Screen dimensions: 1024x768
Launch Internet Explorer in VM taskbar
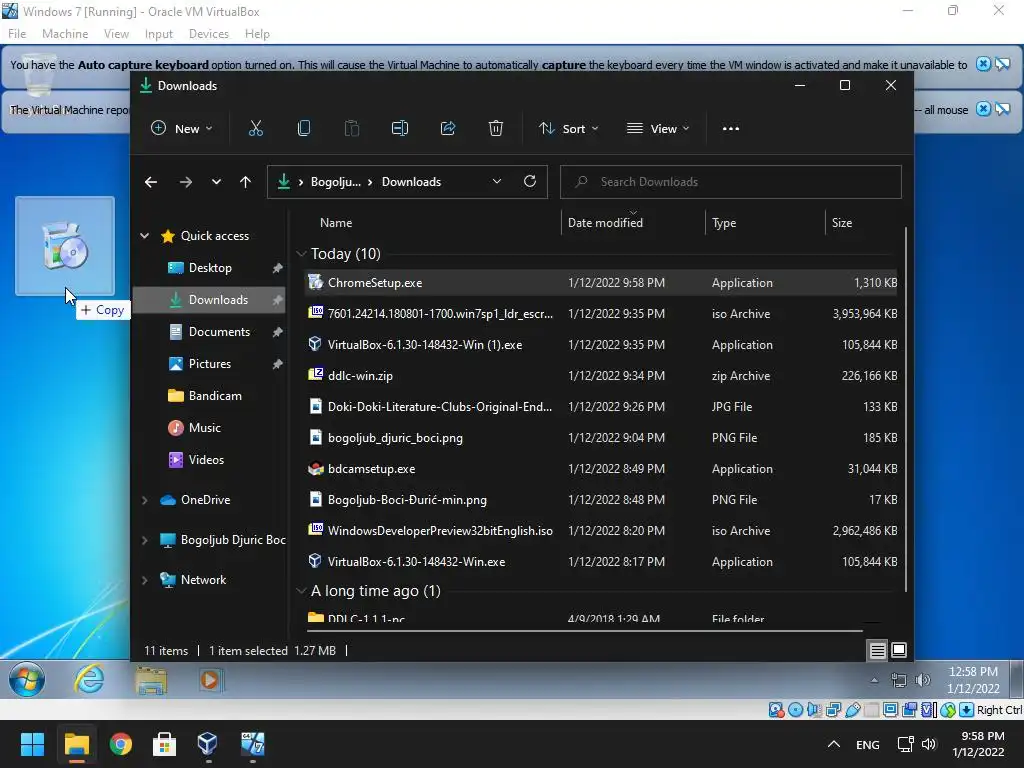89,680
